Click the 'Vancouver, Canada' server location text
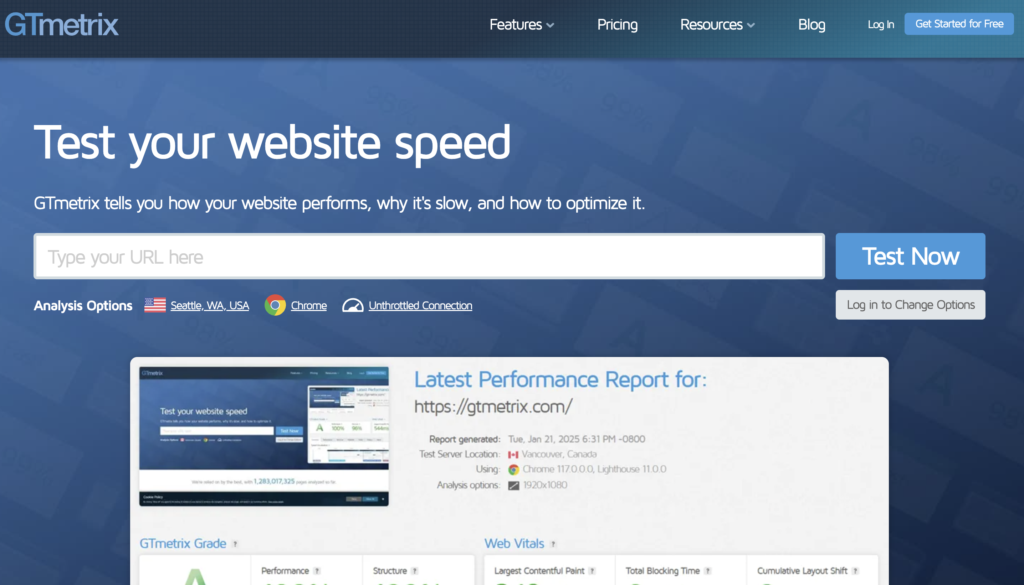Viewport: 1024px width, 585px height. 559,454
